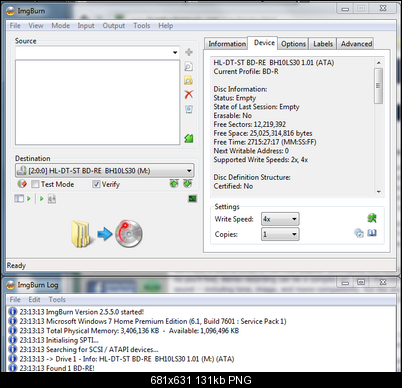Enable the Test Mode checkbox
The image size is (402, 388).
pyautogui.click(x=35, y=184)
